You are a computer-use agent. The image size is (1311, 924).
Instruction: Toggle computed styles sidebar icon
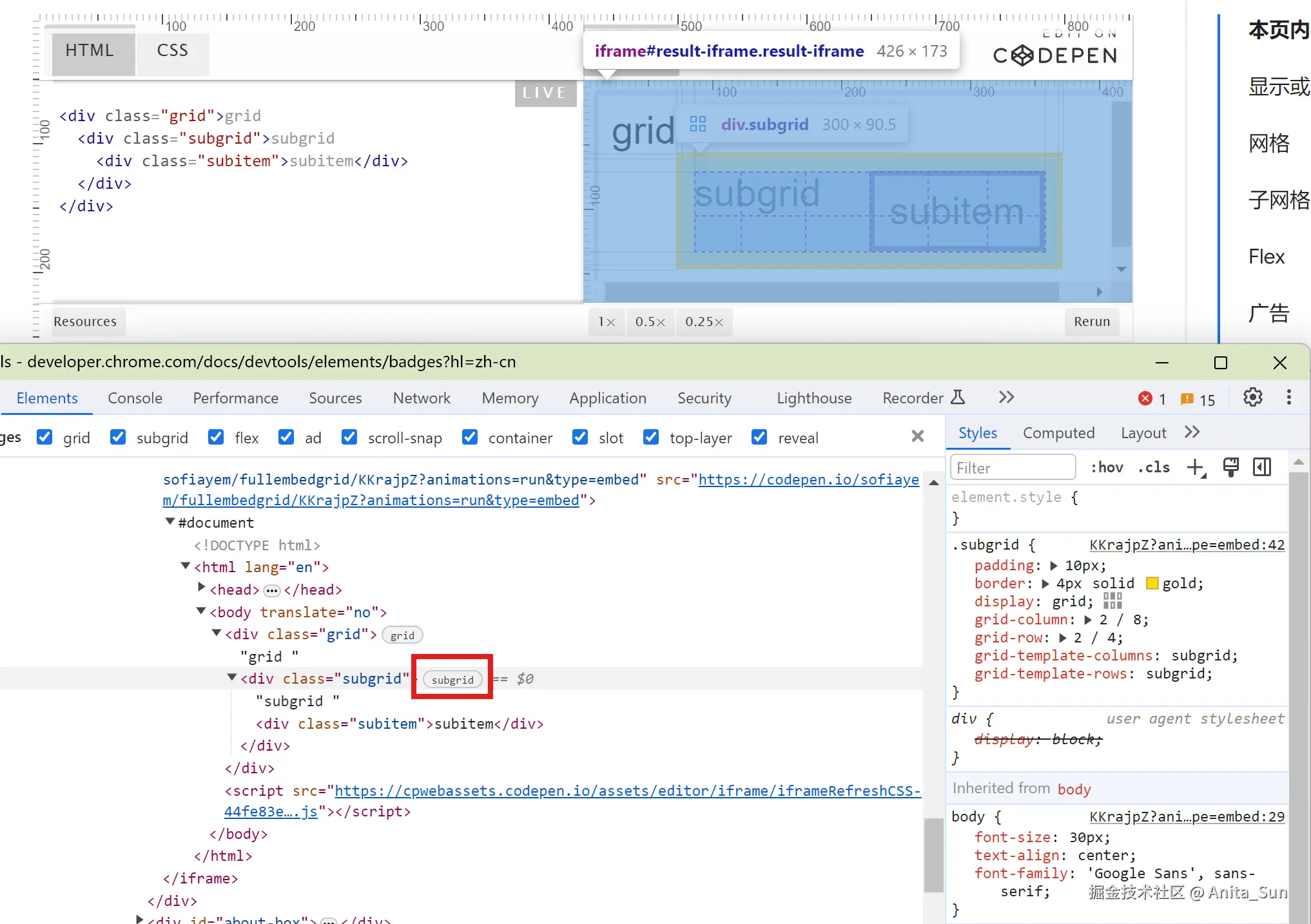click(1262, 467)
